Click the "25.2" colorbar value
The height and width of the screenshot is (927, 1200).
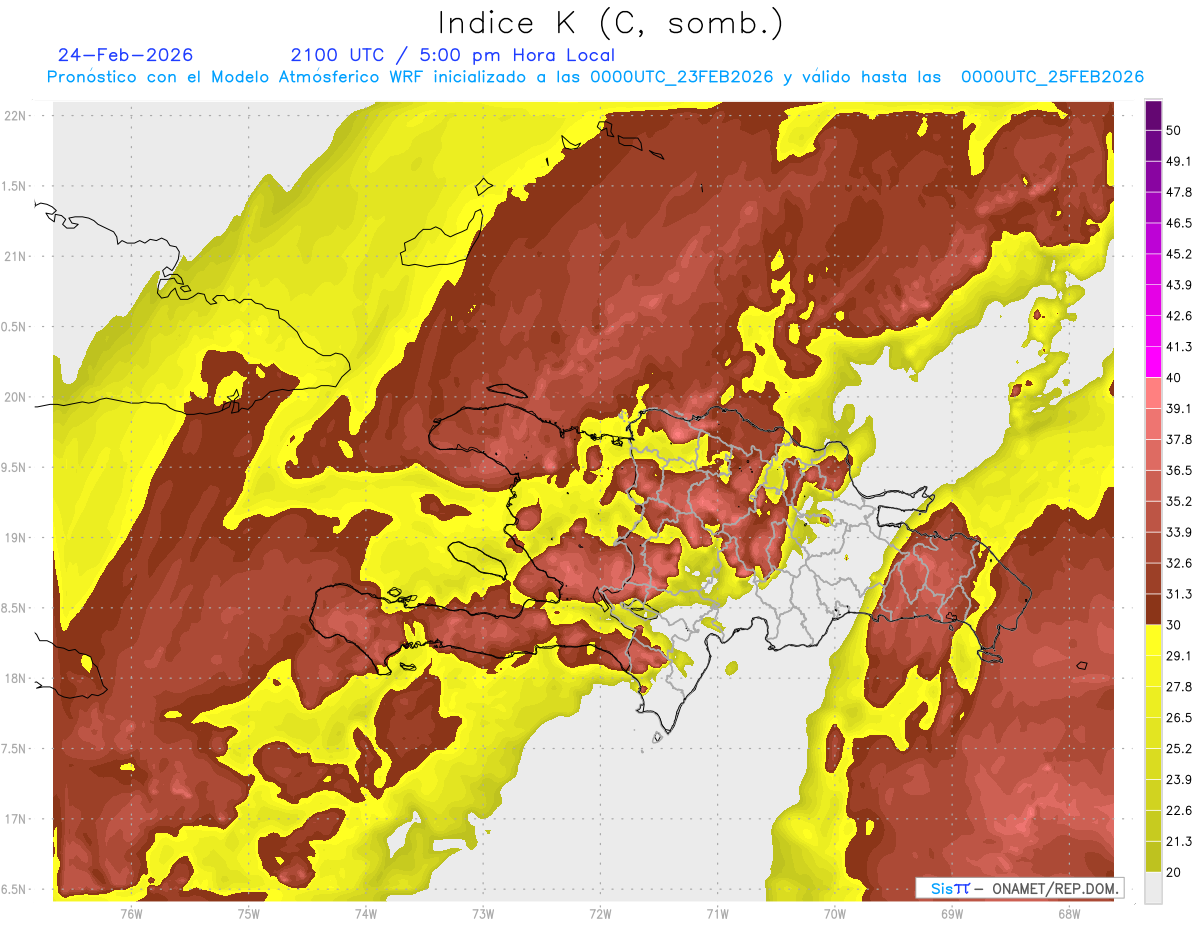(1179, 749)
